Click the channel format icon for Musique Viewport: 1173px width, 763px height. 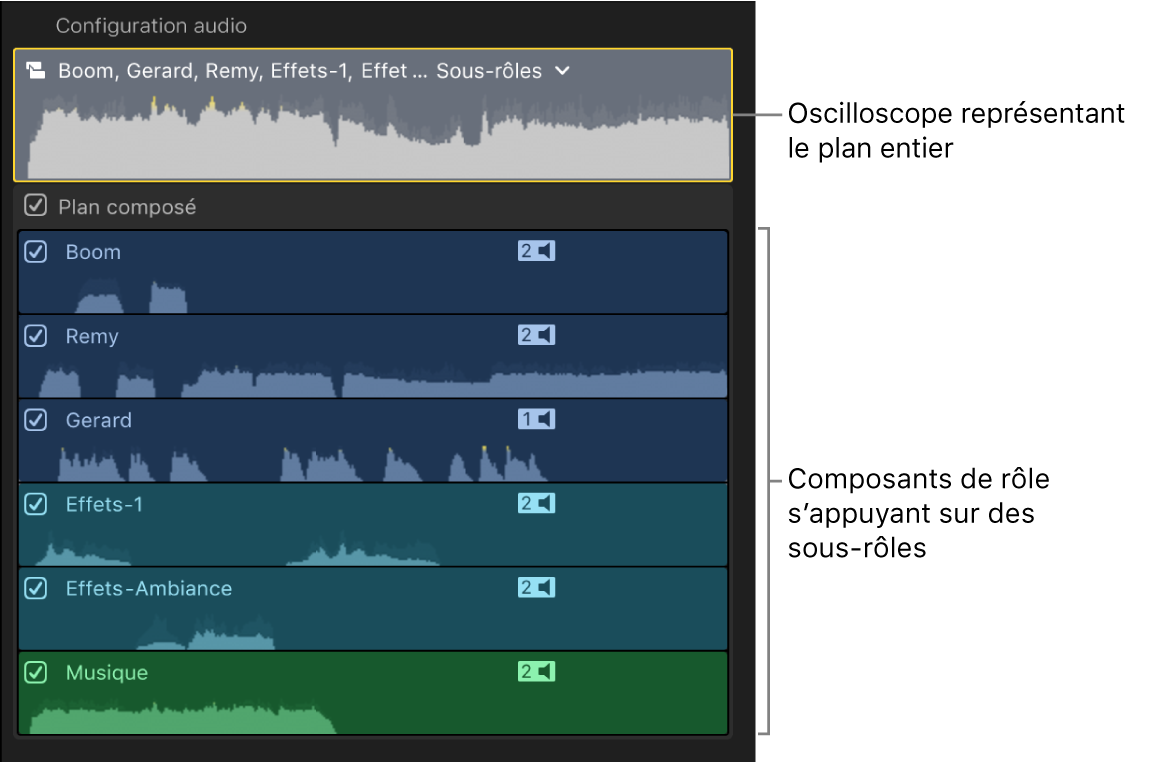(536, 673)
